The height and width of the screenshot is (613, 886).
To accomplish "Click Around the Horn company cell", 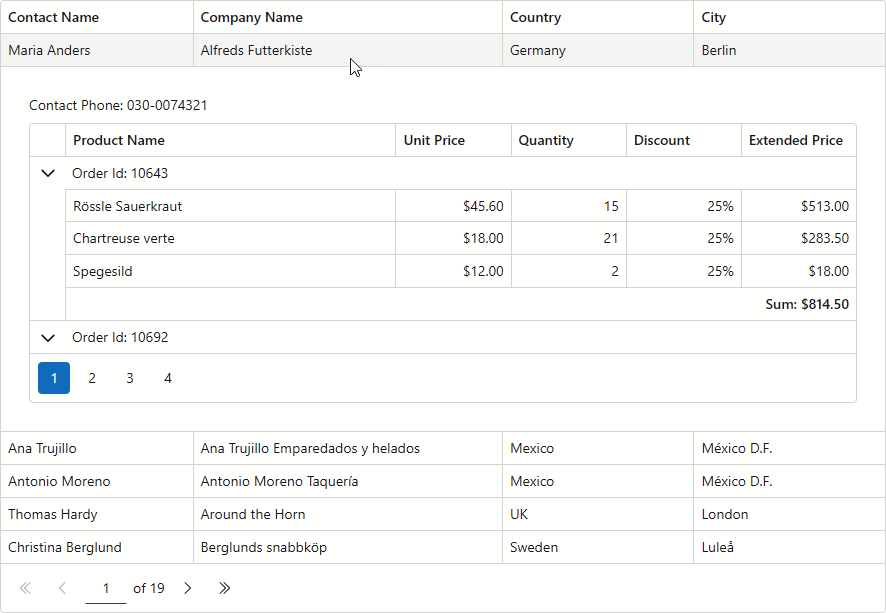I will [x=348, y=514].
